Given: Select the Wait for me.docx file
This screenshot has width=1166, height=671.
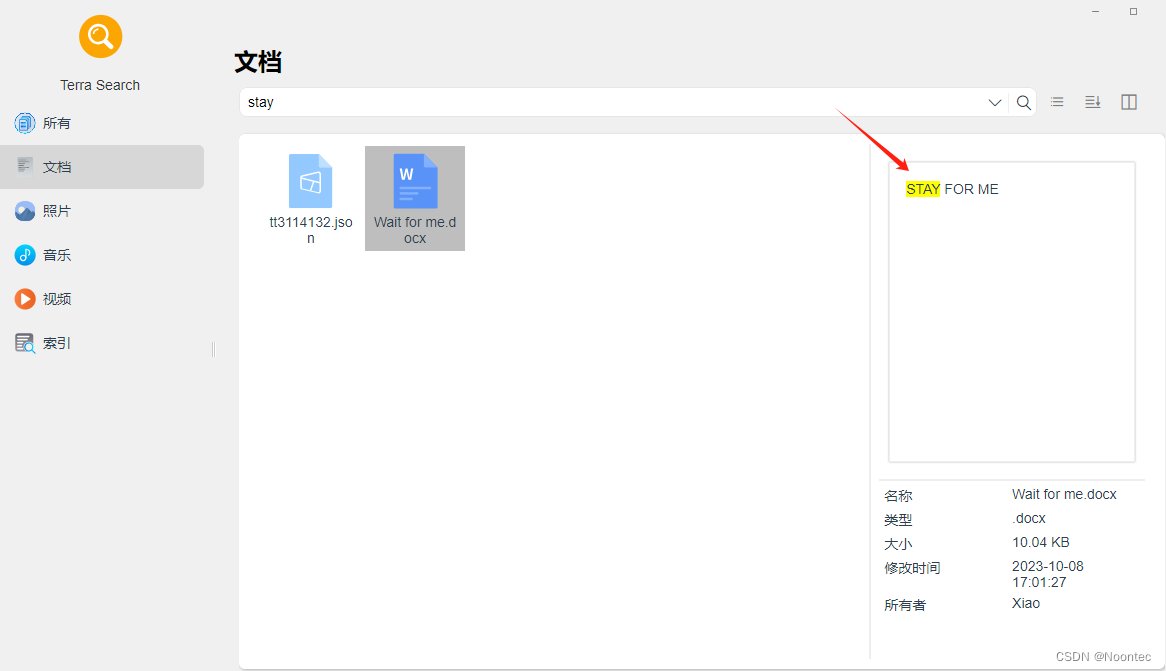Looking at the screenshot, I should 415,199.
